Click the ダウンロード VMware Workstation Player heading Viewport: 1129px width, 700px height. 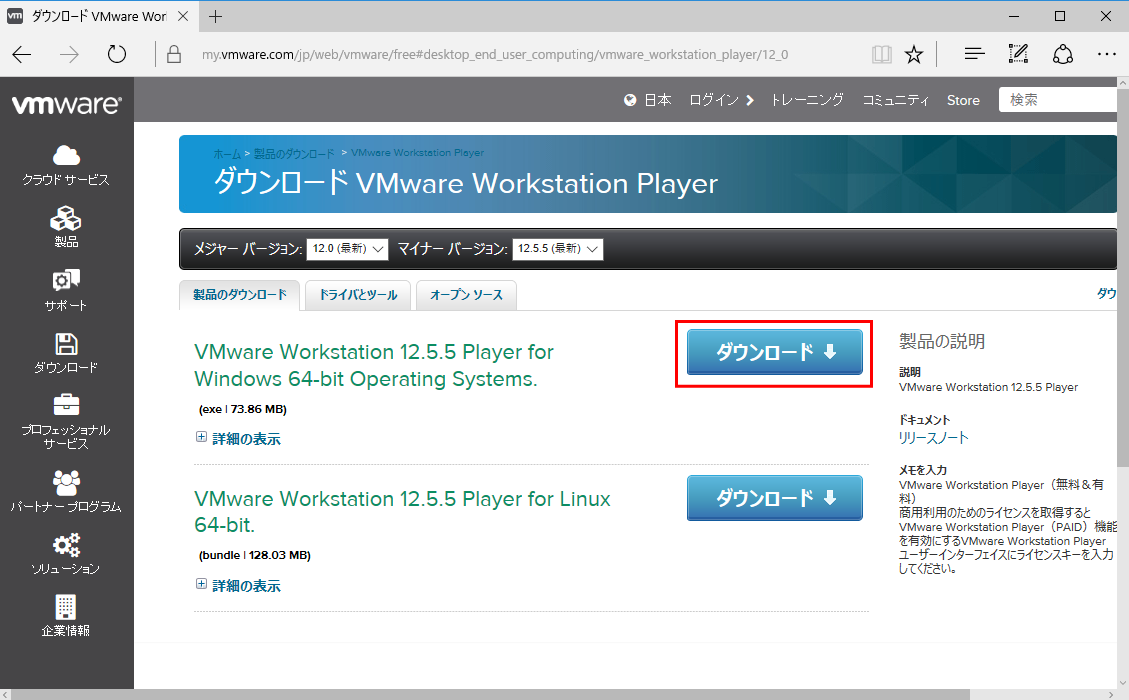[x=466, y=183]
